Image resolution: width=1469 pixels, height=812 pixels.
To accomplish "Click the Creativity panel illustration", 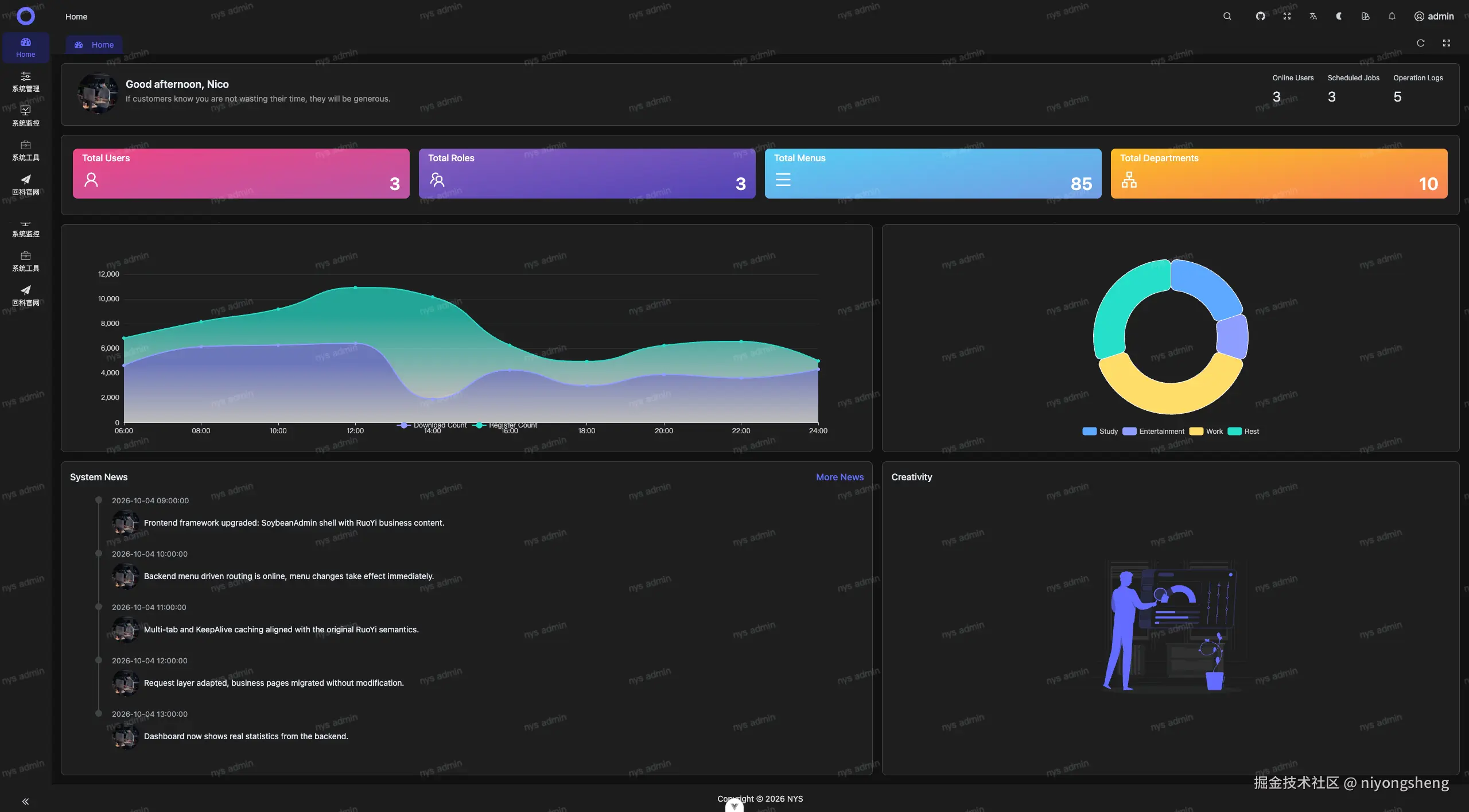I will 1171,627.
